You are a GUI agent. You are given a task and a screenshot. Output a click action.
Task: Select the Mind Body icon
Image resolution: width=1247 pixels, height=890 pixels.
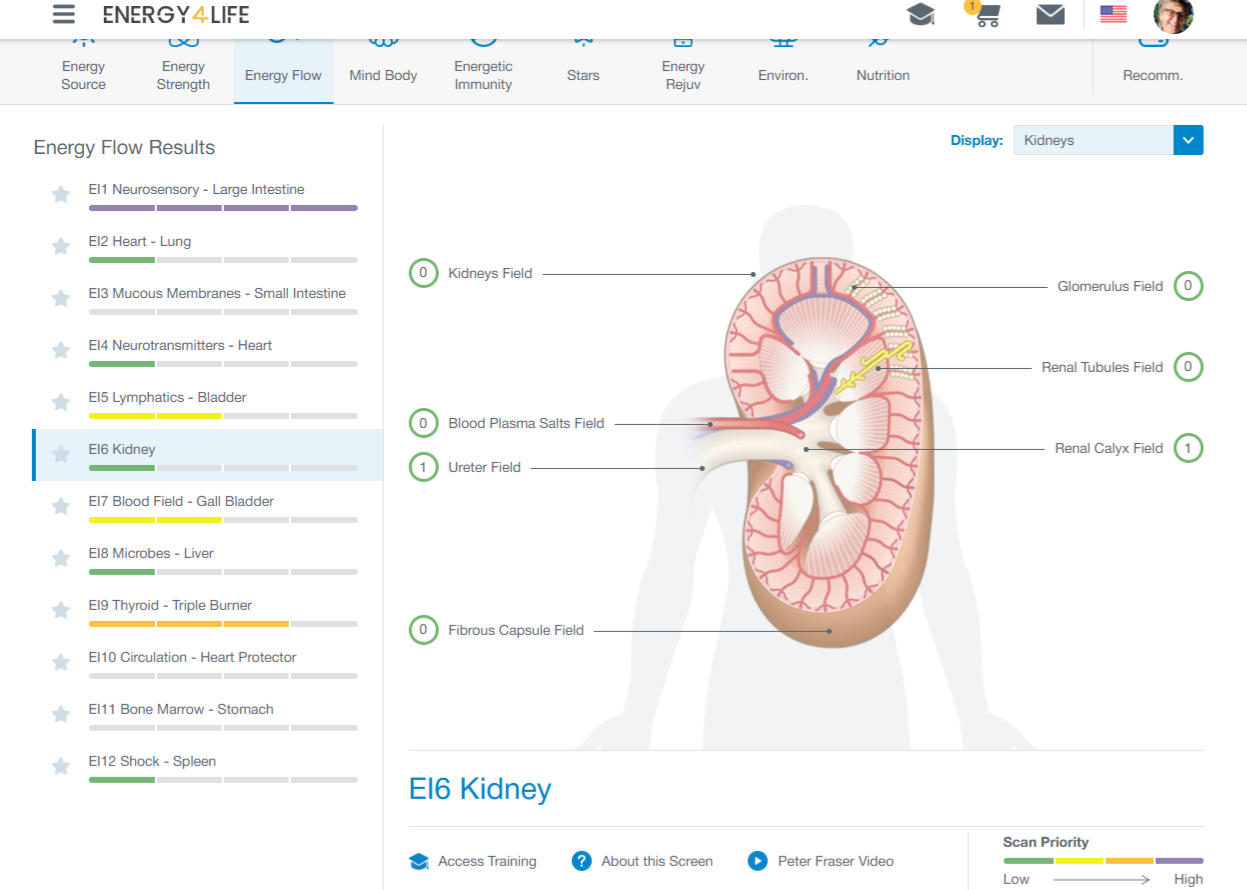383,60
